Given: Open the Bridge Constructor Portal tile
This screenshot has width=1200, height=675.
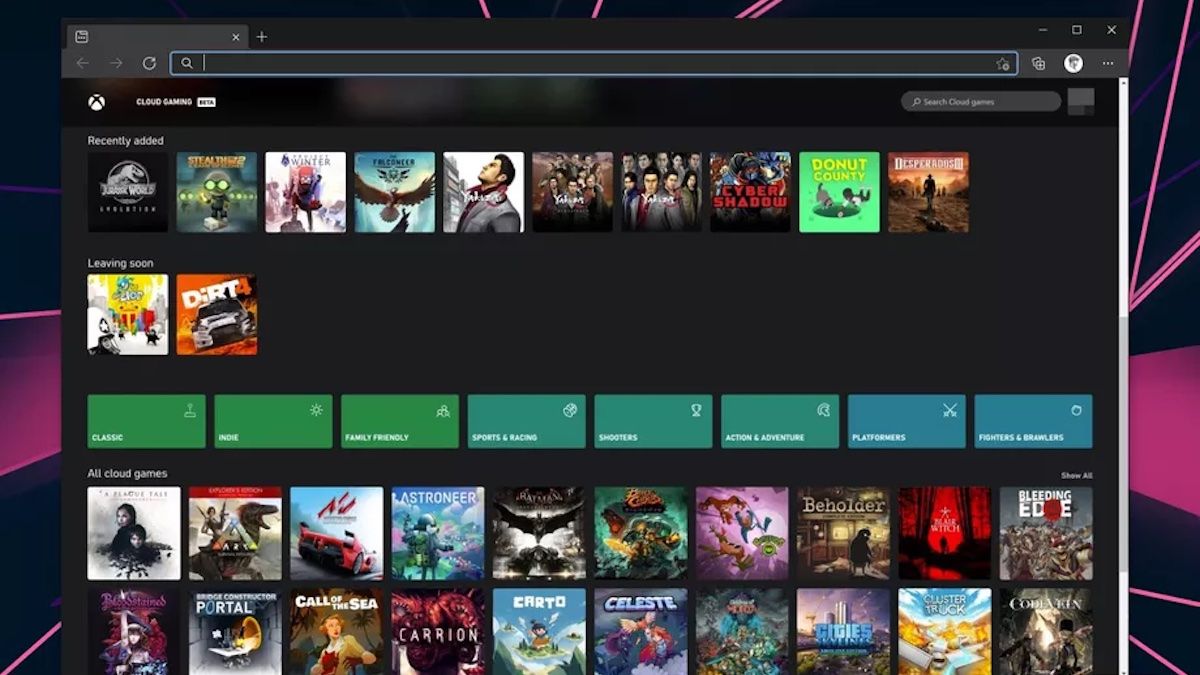Looking at the screenshot, I should pyautogui.click(x=235, y=631).
